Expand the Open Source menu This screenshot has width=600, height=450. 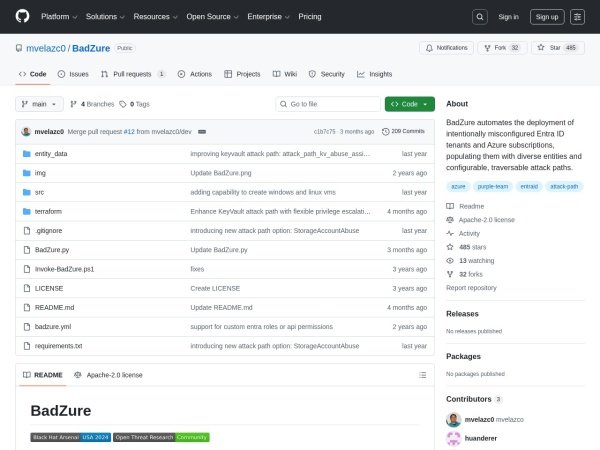point(212,17)
